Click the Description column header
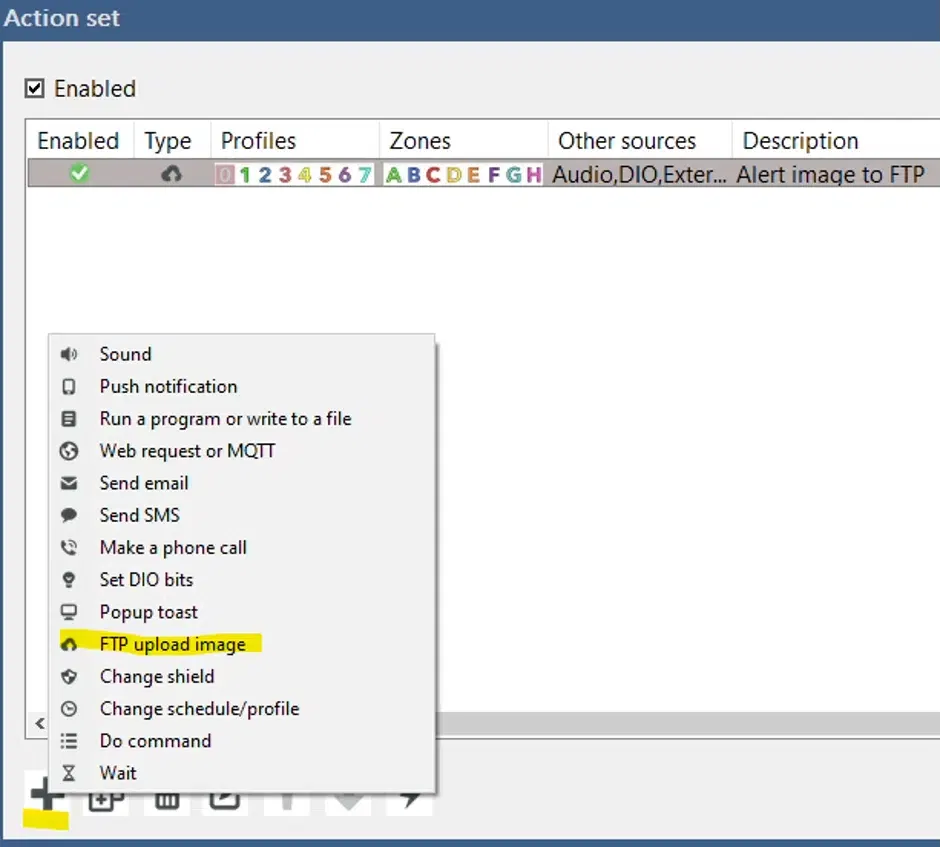This screenshot has height=847, width=941. click(x=800, y=141)
